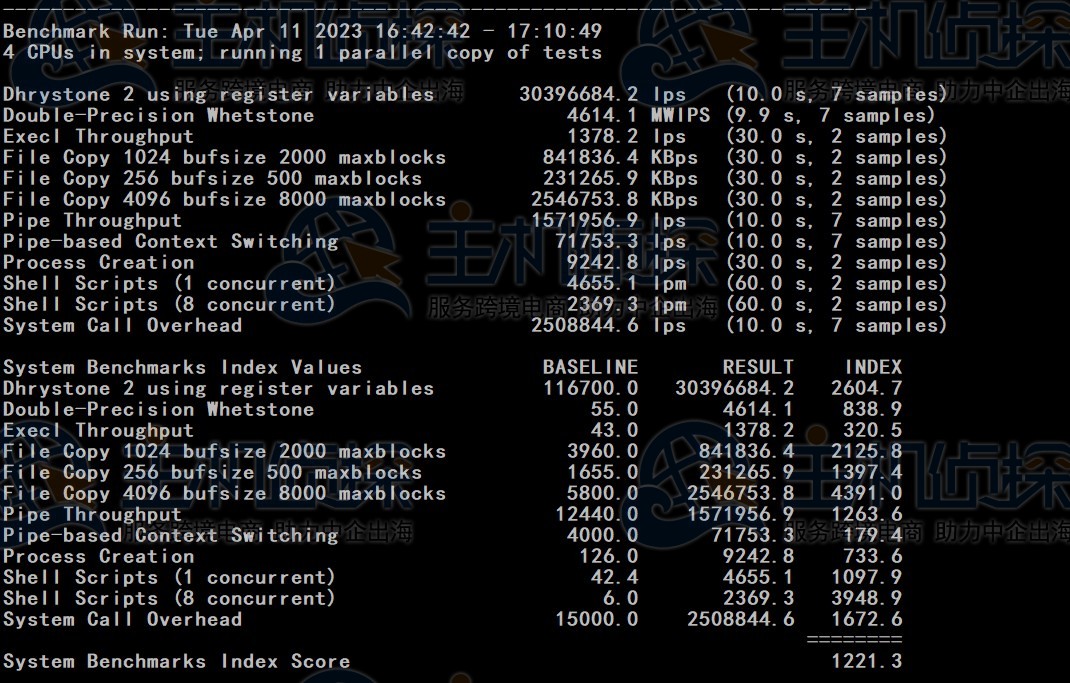
Task: Click the 8 concurrent index value 3948.9
Action: coord(867,599)
